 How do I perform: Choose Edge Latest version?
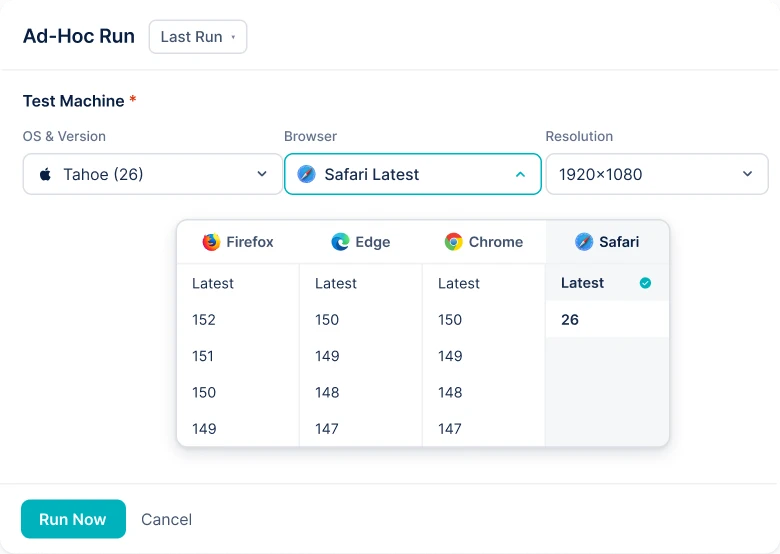point(361,283)
